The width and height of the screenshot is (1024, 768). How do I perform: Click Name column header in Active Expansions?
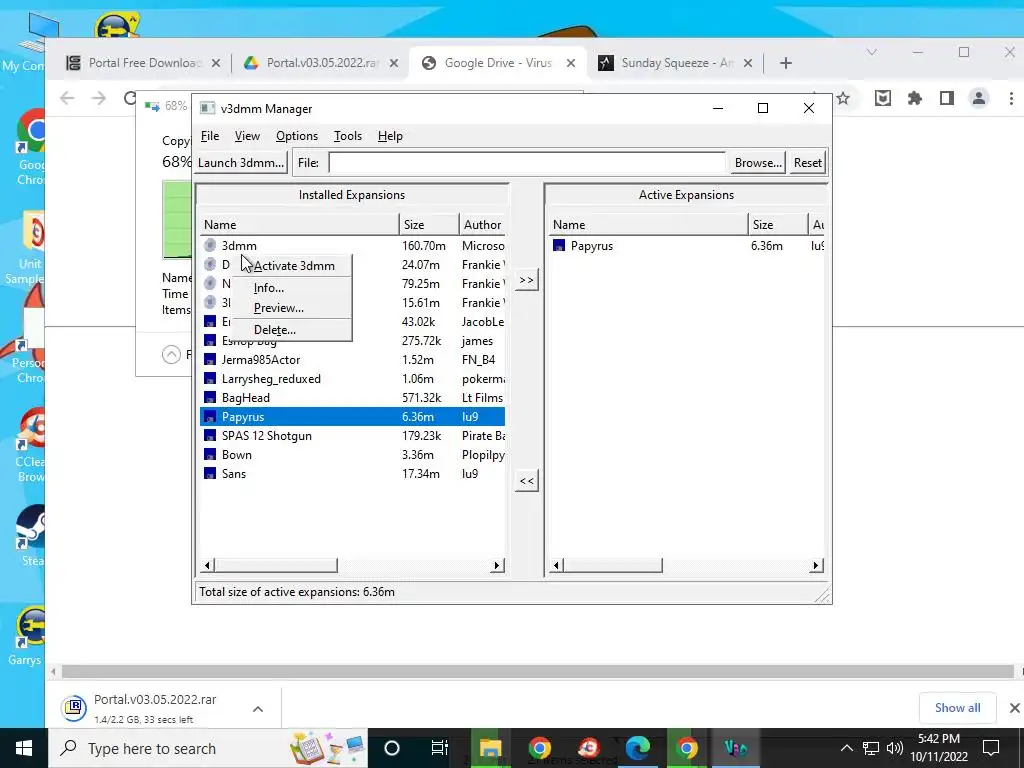click(x=648, y=225)
